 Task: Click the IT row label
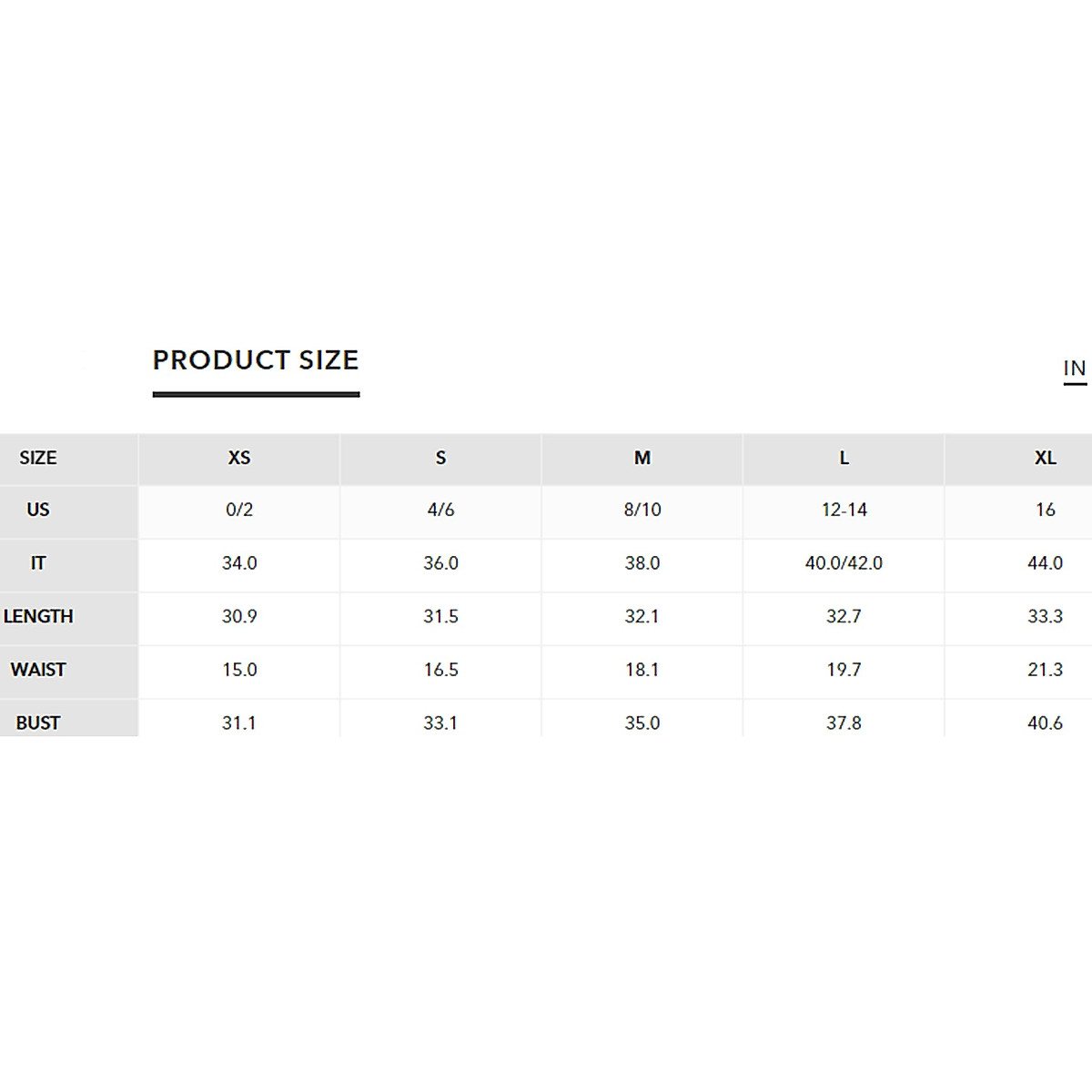click(38, 563)
